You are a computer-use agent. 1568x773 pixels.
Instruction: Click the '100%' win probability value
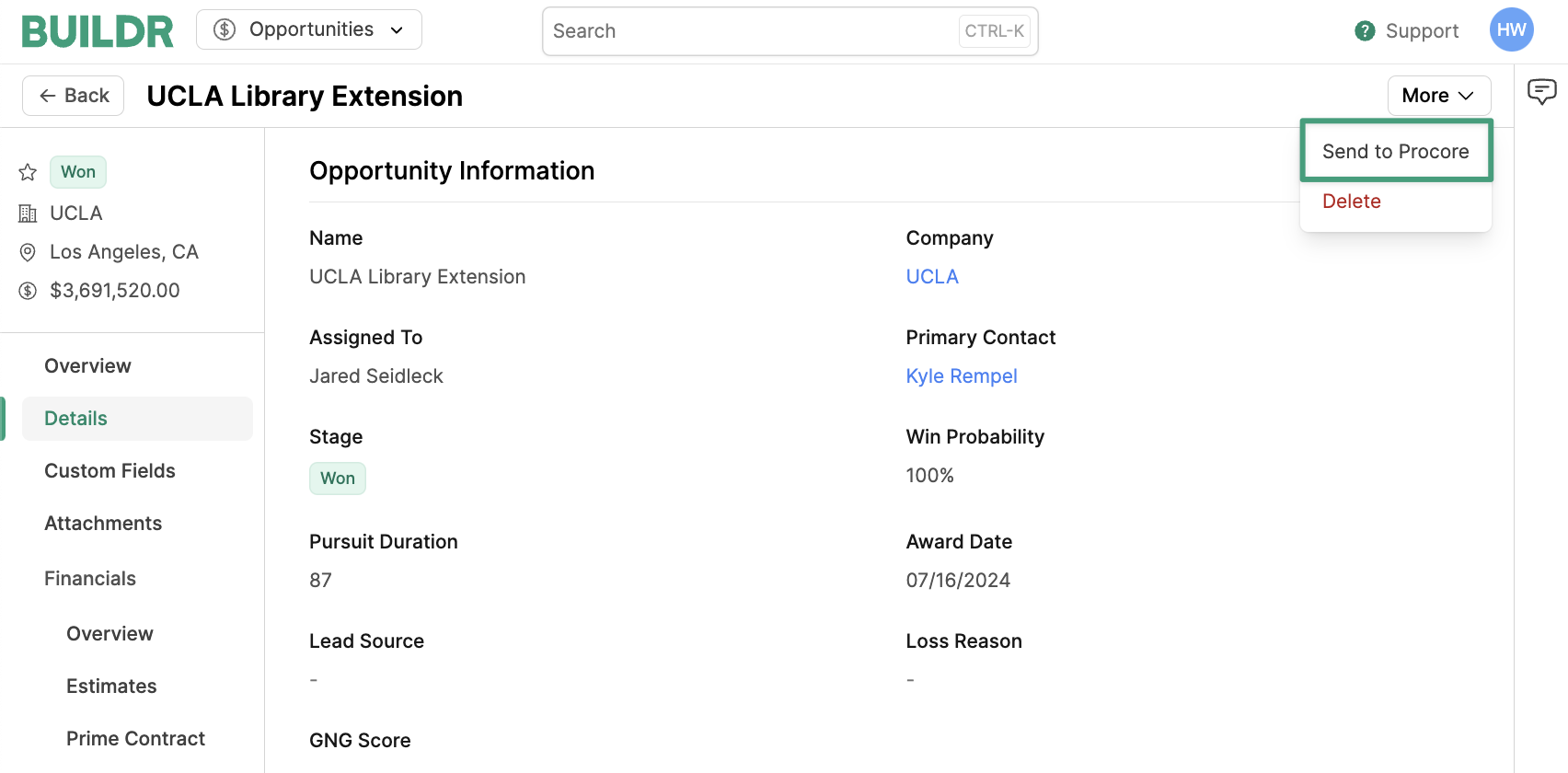(x=930, y=476)
